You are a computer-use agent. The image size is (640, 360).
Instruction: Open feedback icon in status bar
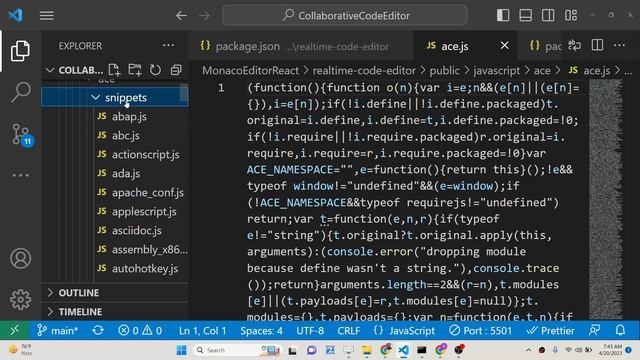(594, 331)
